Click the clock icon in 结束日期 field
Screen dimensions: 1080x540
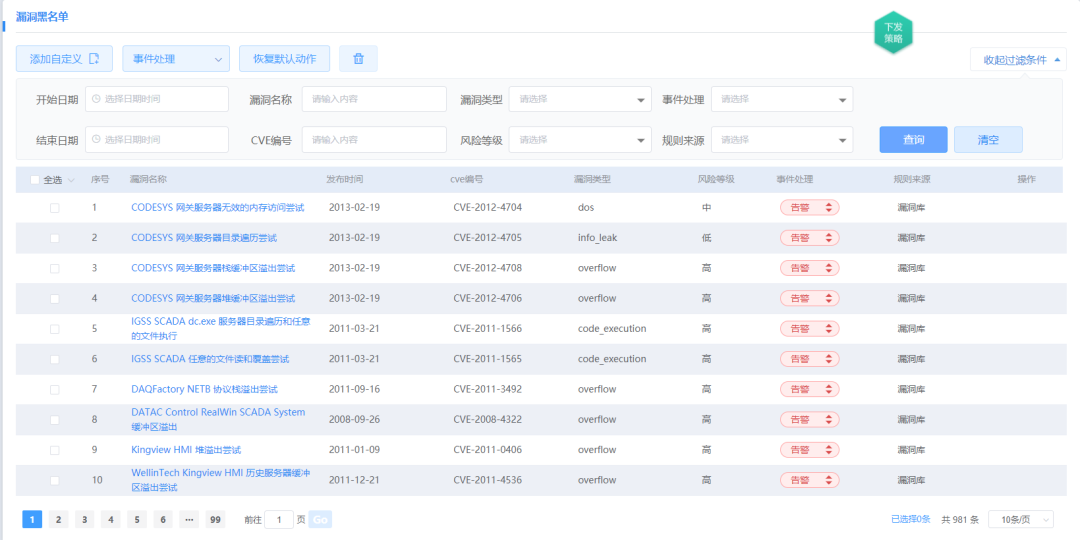coord(97,140)
